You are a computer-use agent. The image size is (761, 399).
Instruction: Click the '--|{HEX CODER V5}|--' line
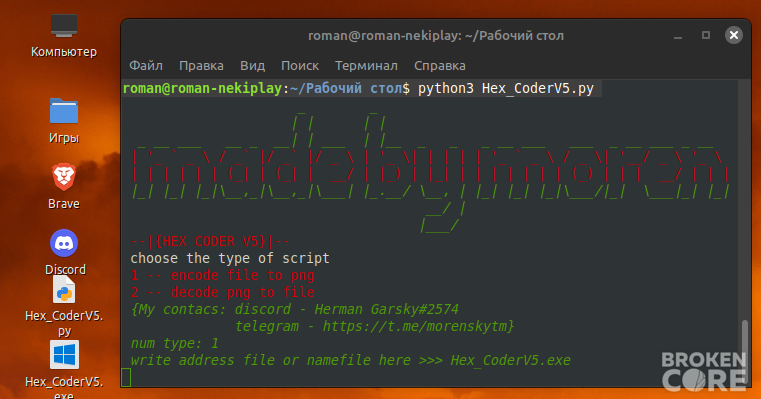coord(210,241)
